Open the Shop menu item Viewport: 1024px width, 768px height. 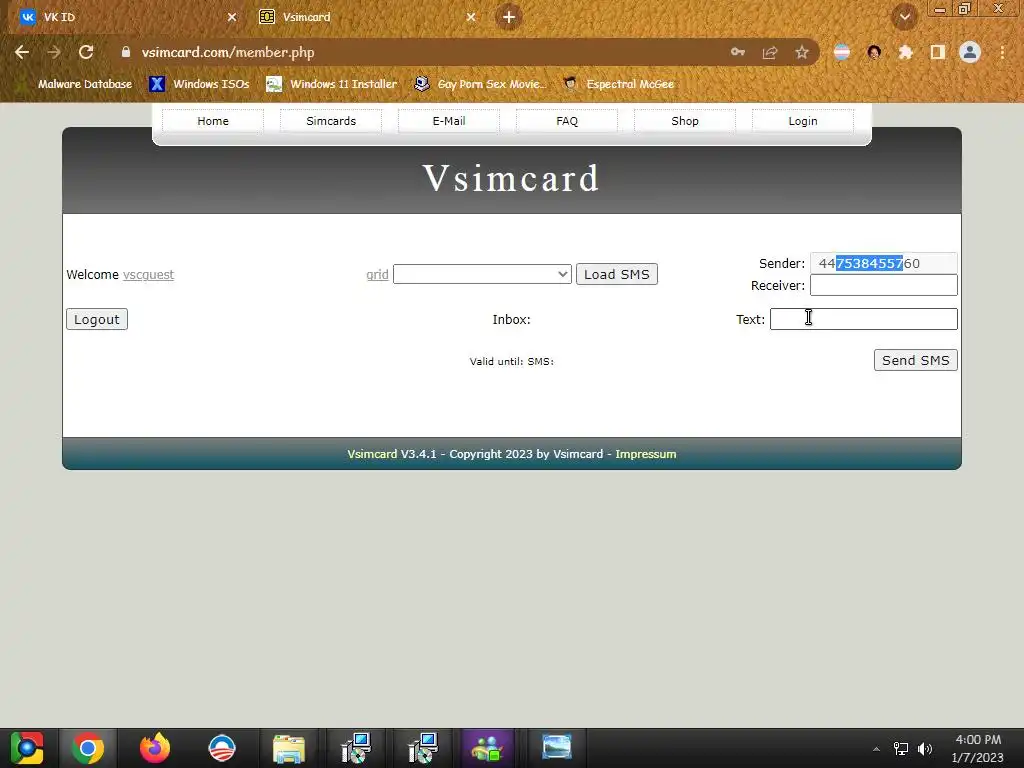click(685, 121)
